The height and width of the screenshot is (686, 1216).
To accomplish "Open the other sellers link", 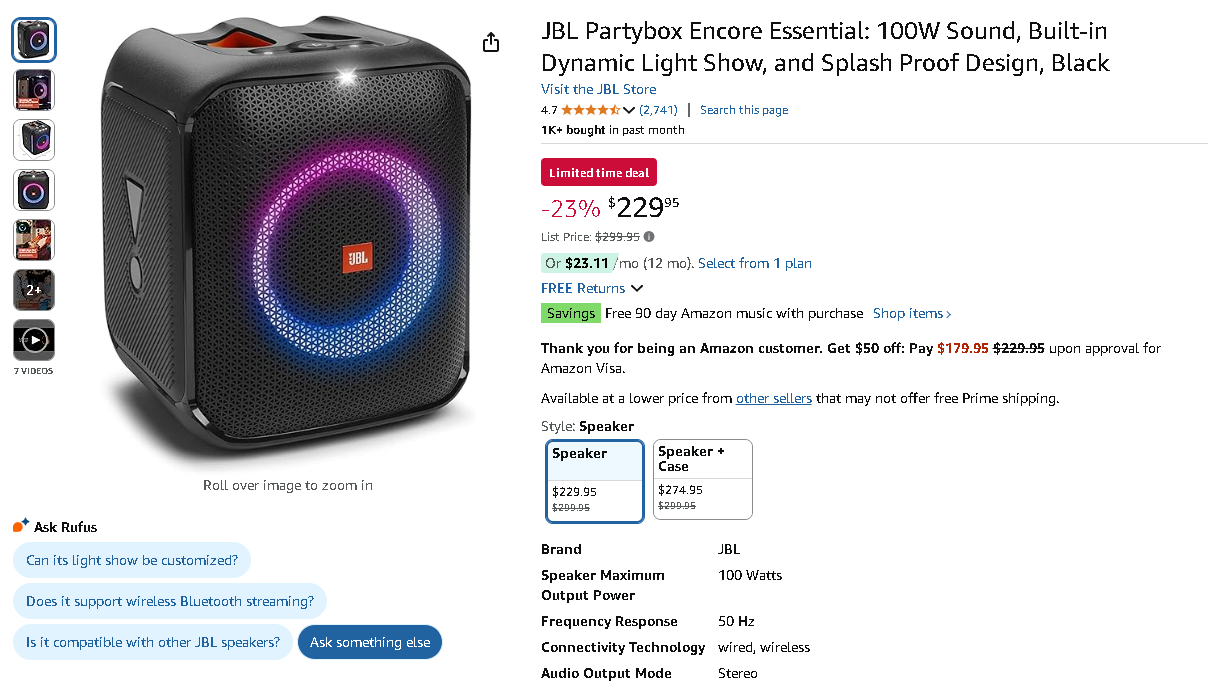I will [773, 398].
